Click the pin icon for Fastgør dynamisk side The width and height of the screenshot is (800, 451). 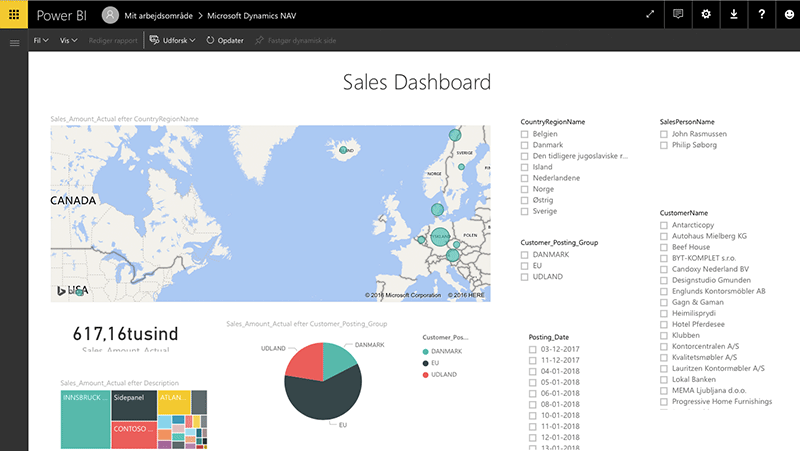(259, 40)
